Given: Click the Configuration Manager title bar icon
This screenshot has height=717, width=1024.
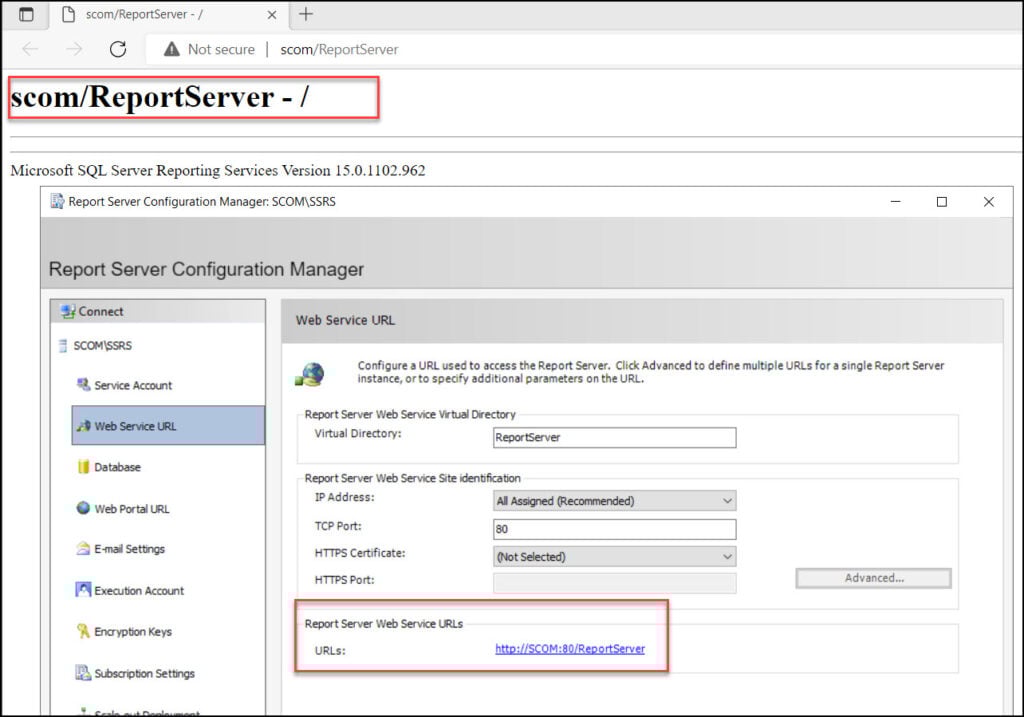Looking at the screenshot, I should point(57,201).
